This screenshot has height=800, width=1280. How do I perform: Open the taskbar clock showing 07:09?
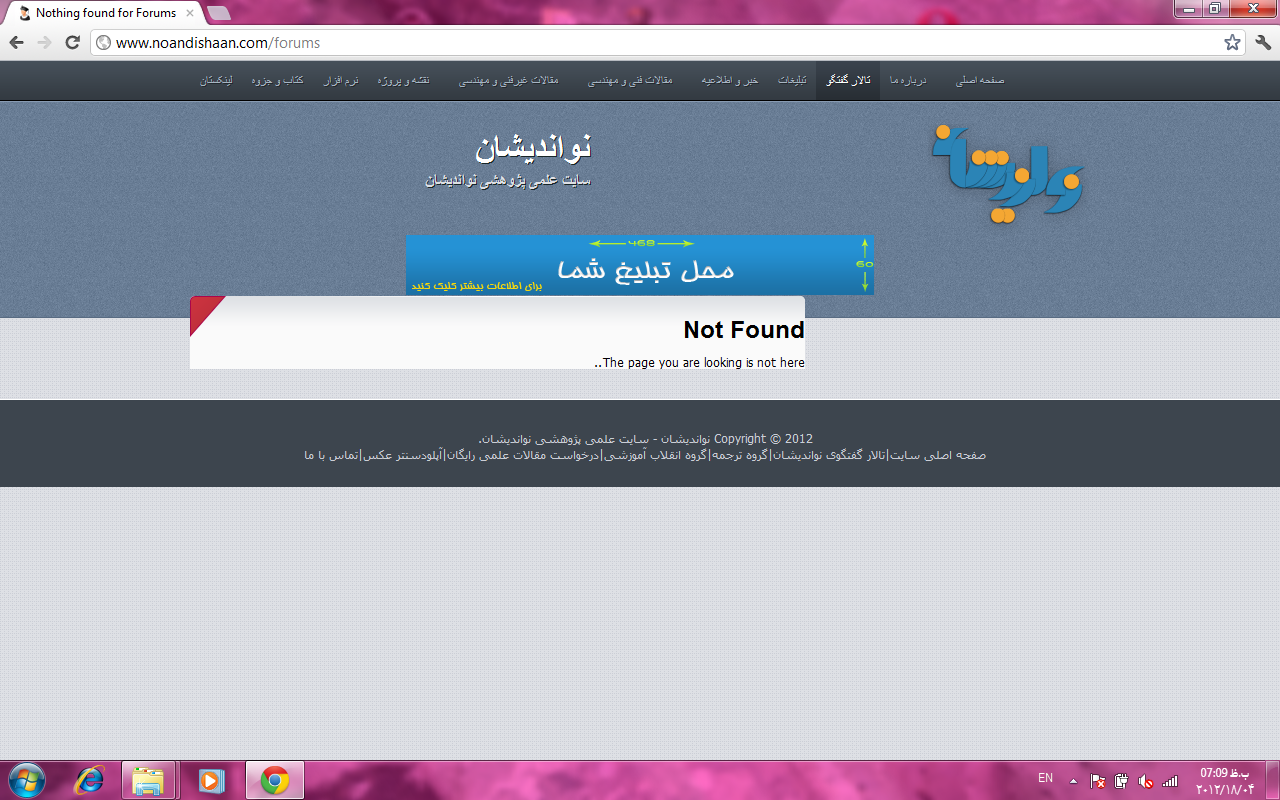coord(1224,780)
